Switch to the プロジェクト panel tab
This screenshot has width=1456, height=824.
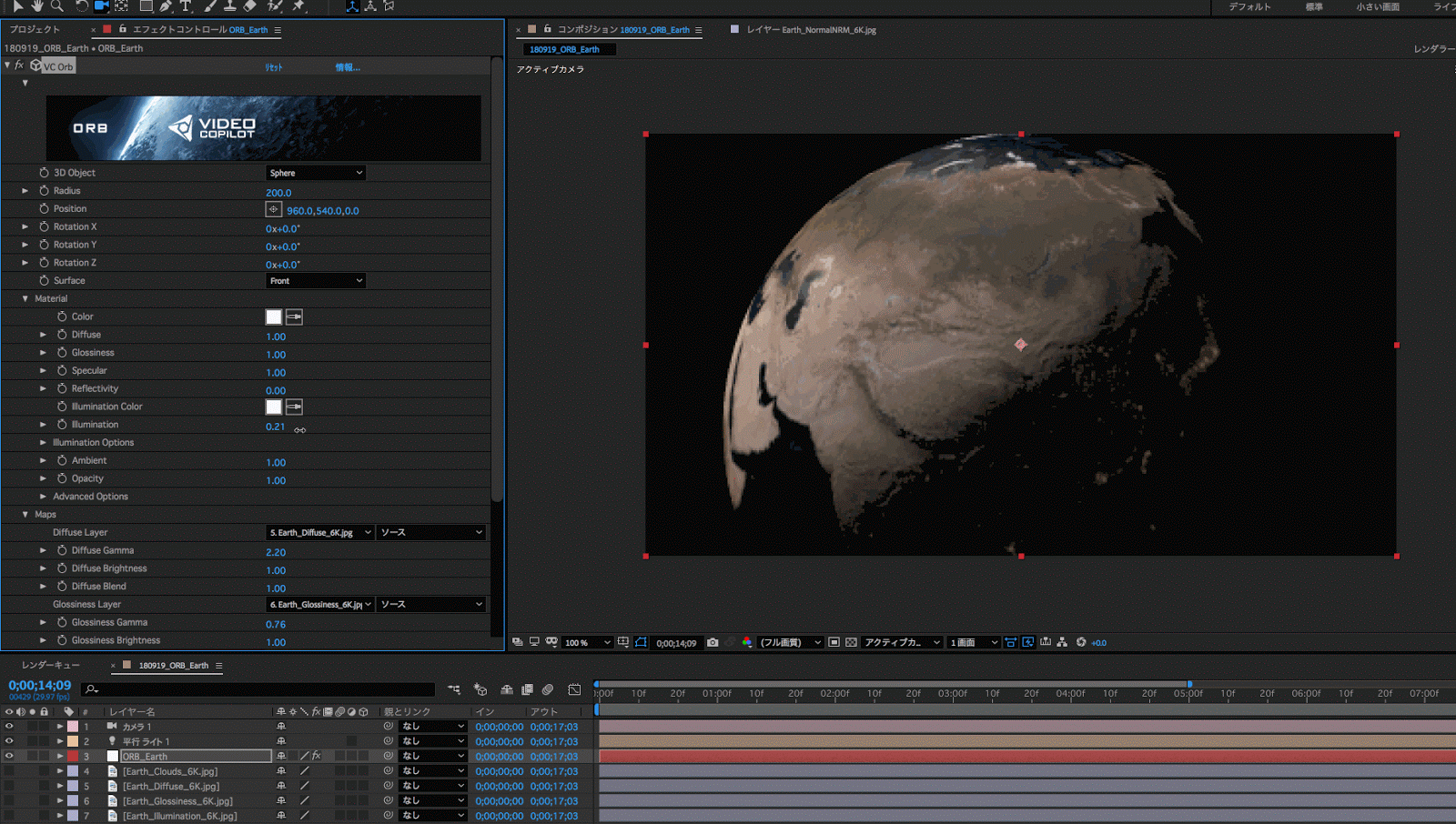[x=35, y=29]
